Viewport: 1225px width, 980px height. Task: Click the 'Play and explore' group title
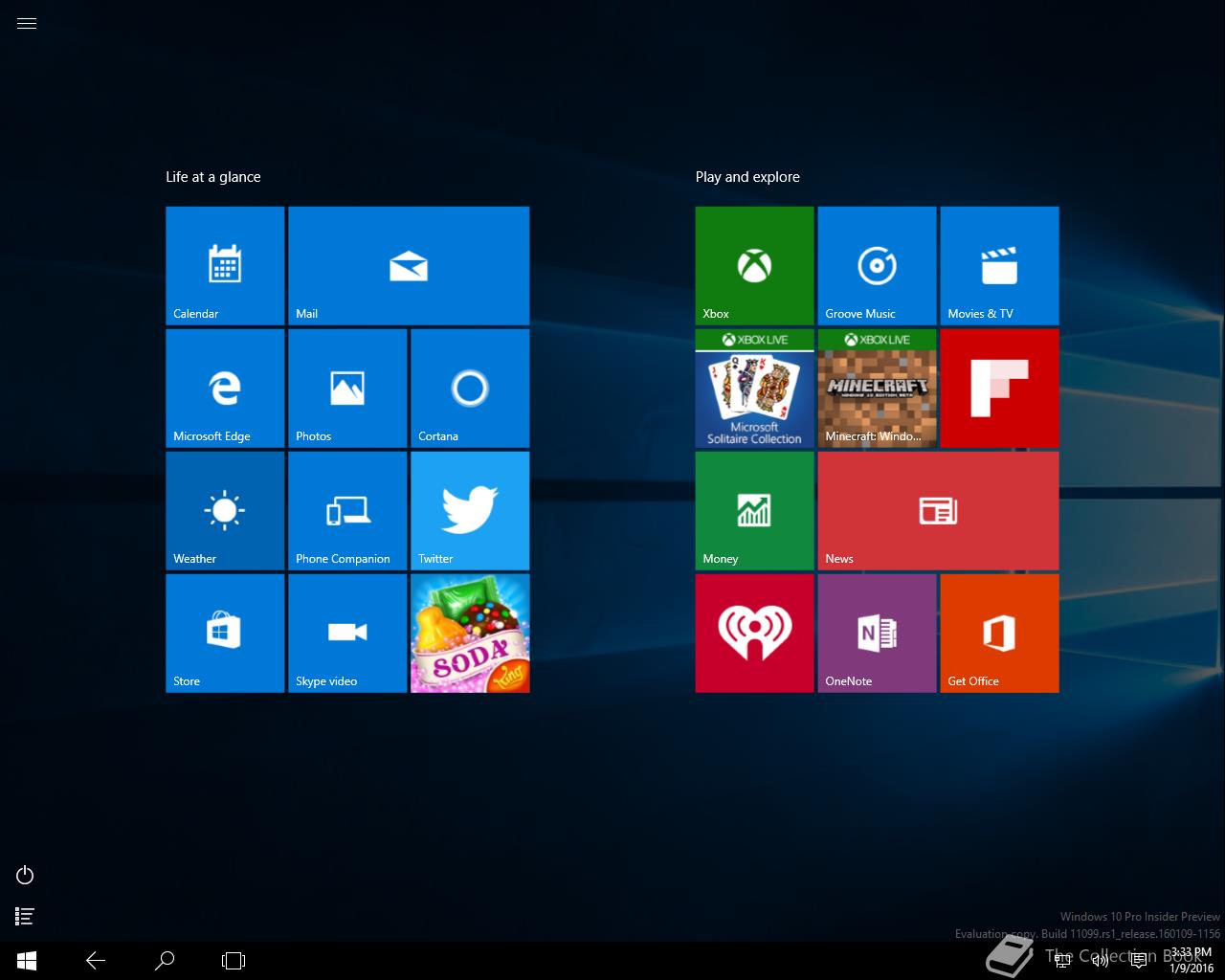click(747, 177)
